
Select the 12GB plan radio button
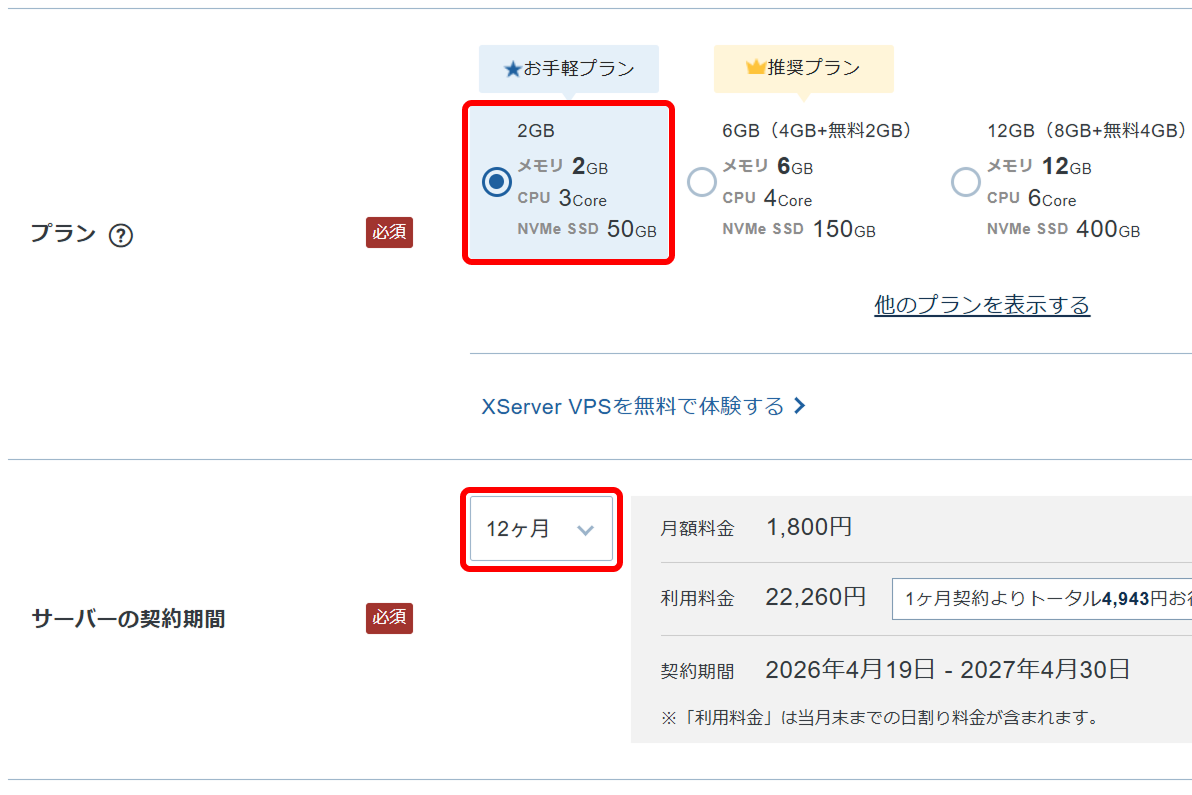pos(966,182)
